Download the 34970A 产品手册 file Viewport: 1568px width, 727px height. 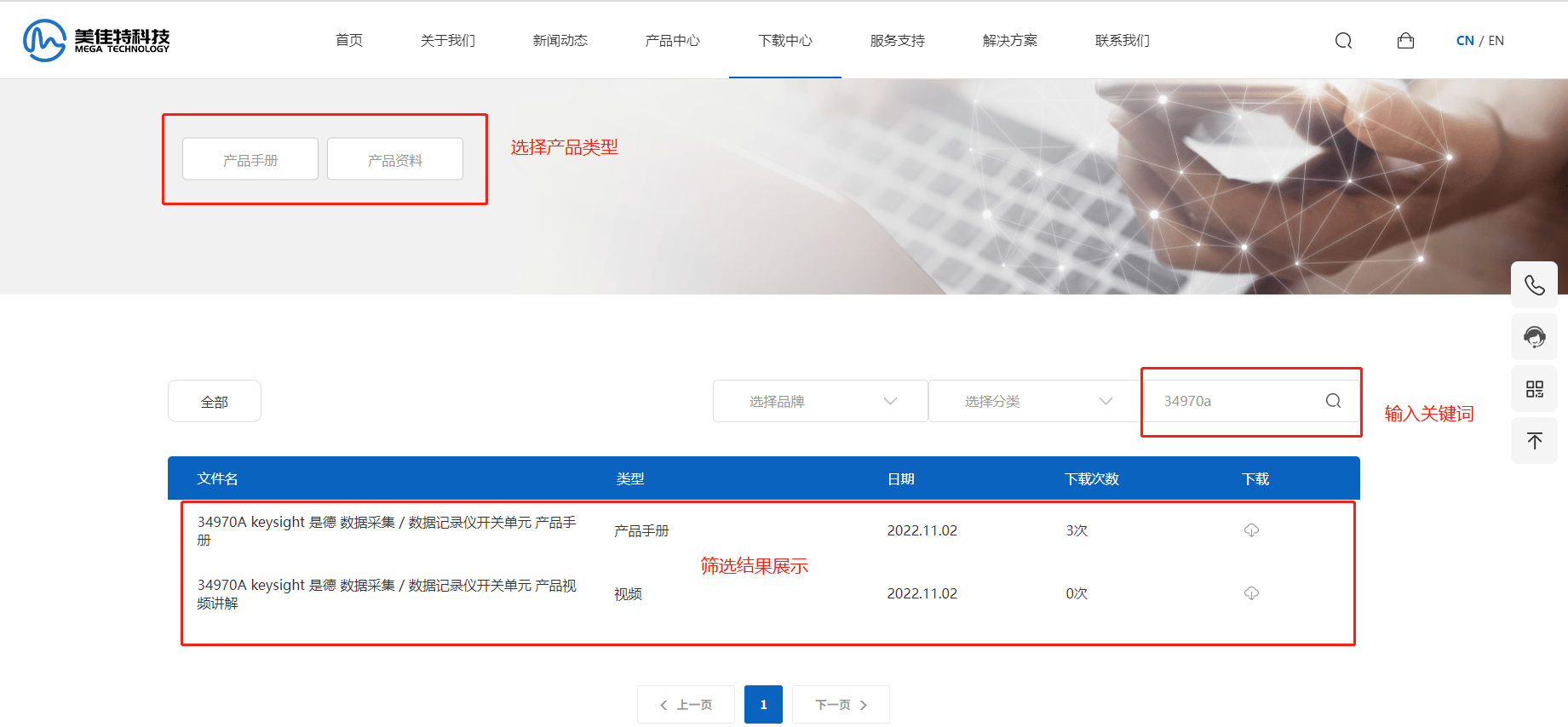1251,530
